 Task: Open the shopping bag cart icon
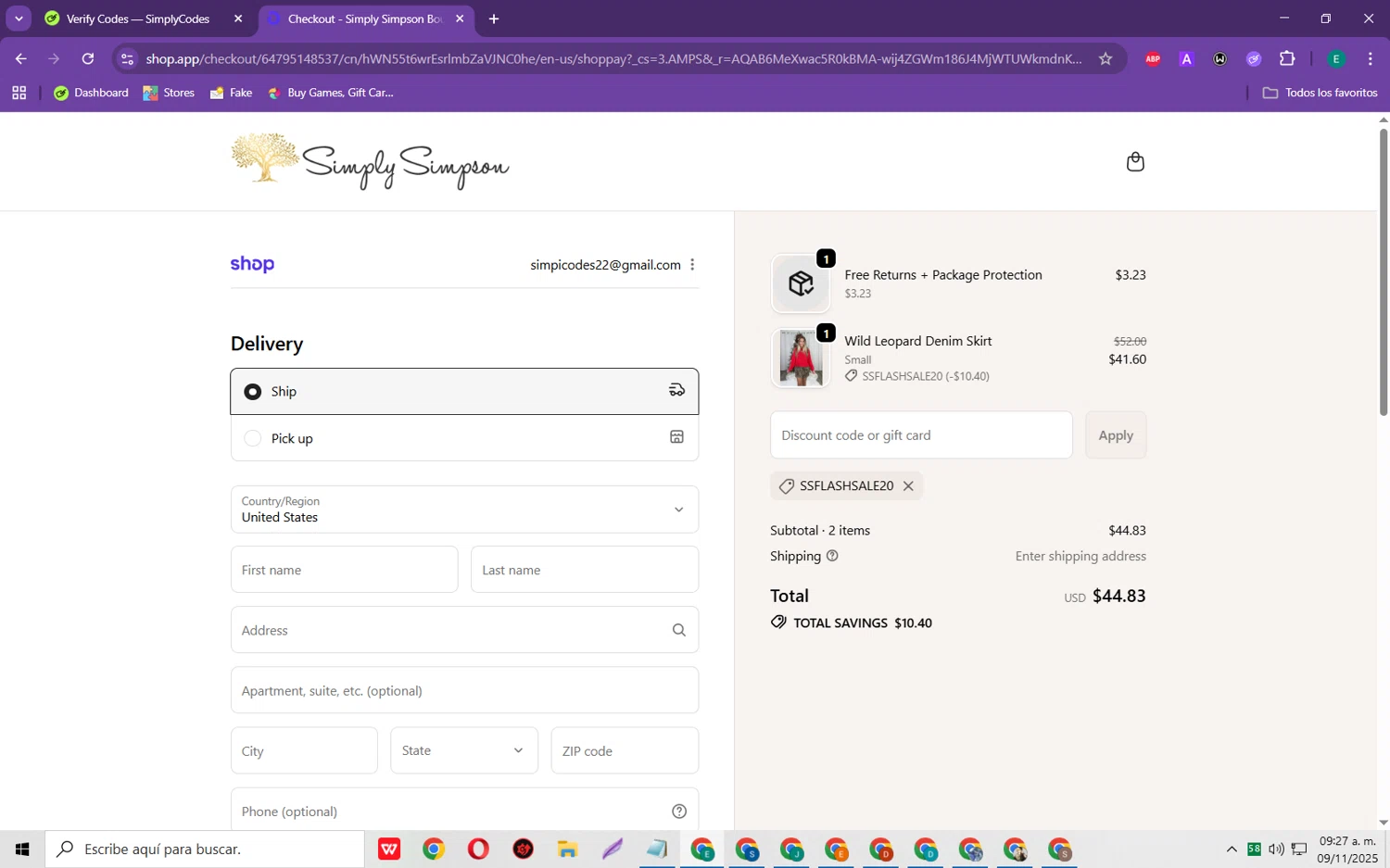point(1135,162)
